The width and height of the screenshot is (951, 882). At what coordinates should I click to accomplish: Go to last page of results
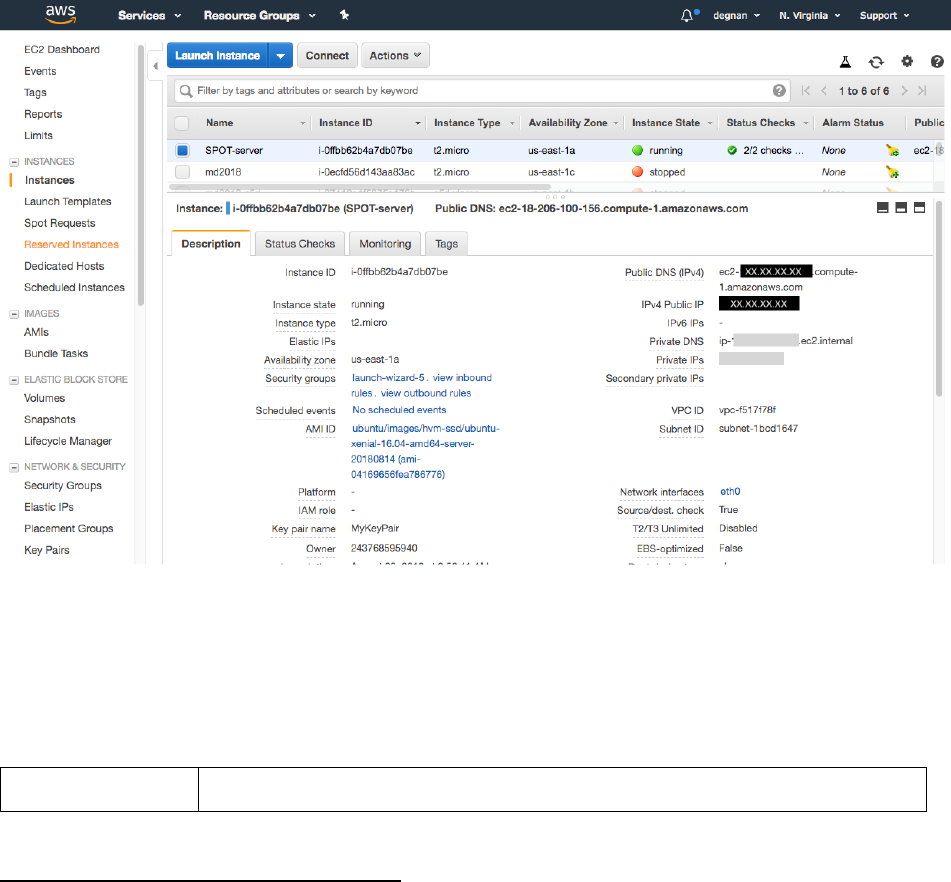[x=922, y=90]
